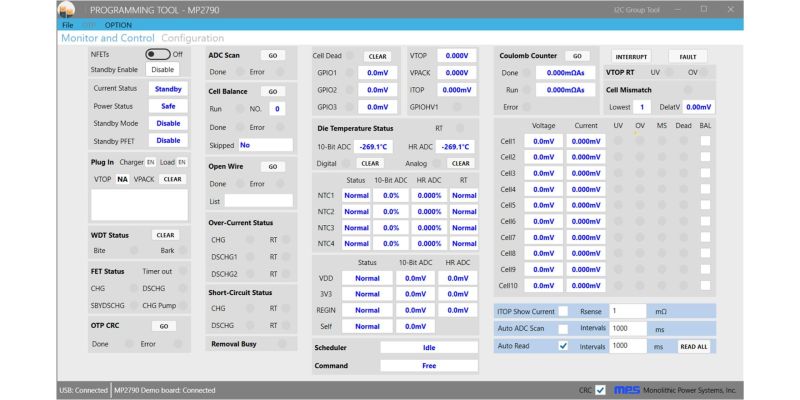The height and width of the screenshot is (400, 800).
Task: Click the Skipped No field
Action: tap(266, 145)
